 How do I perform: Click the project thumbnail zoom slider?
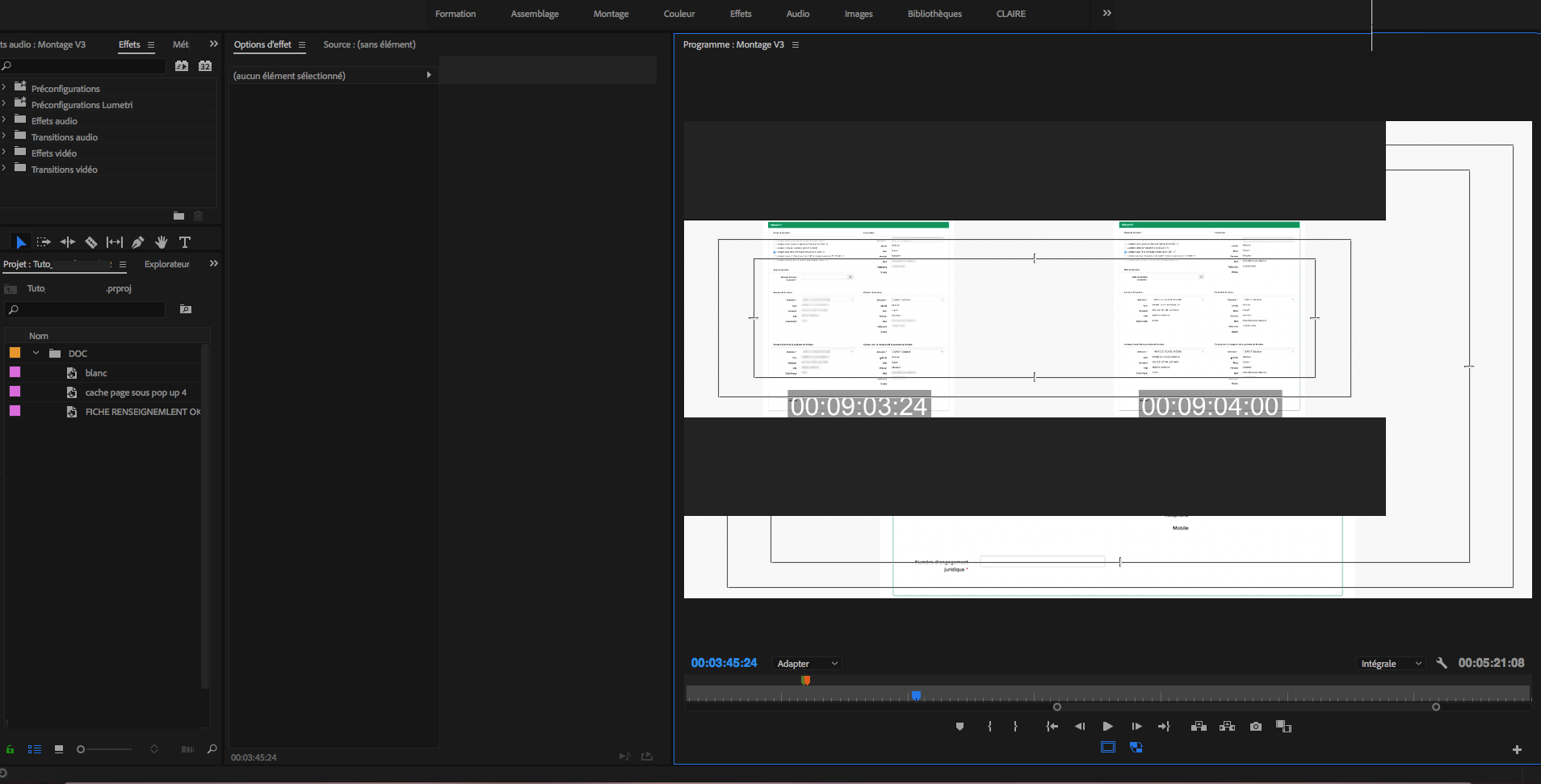click(x=105, y=749)
